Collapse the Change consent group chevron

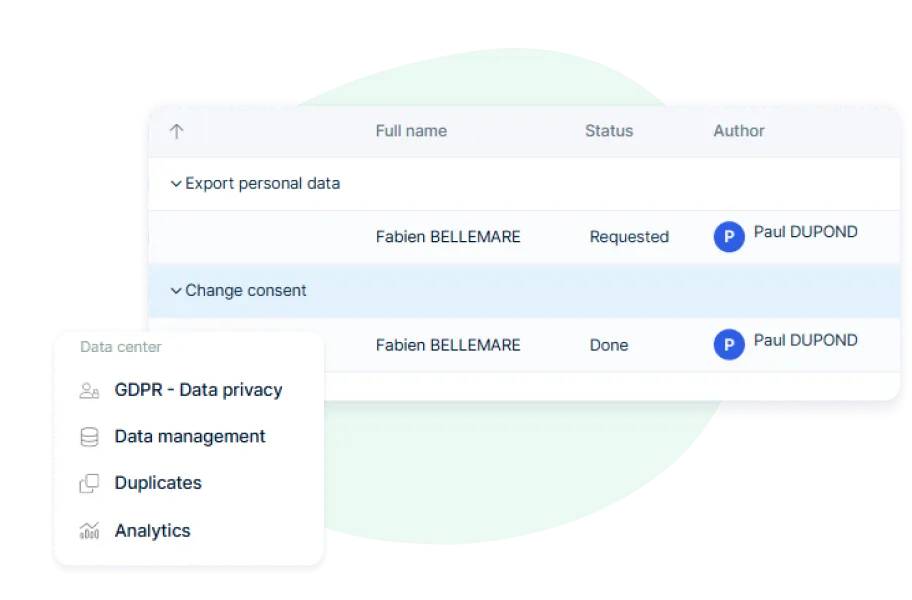pos(176,291)
